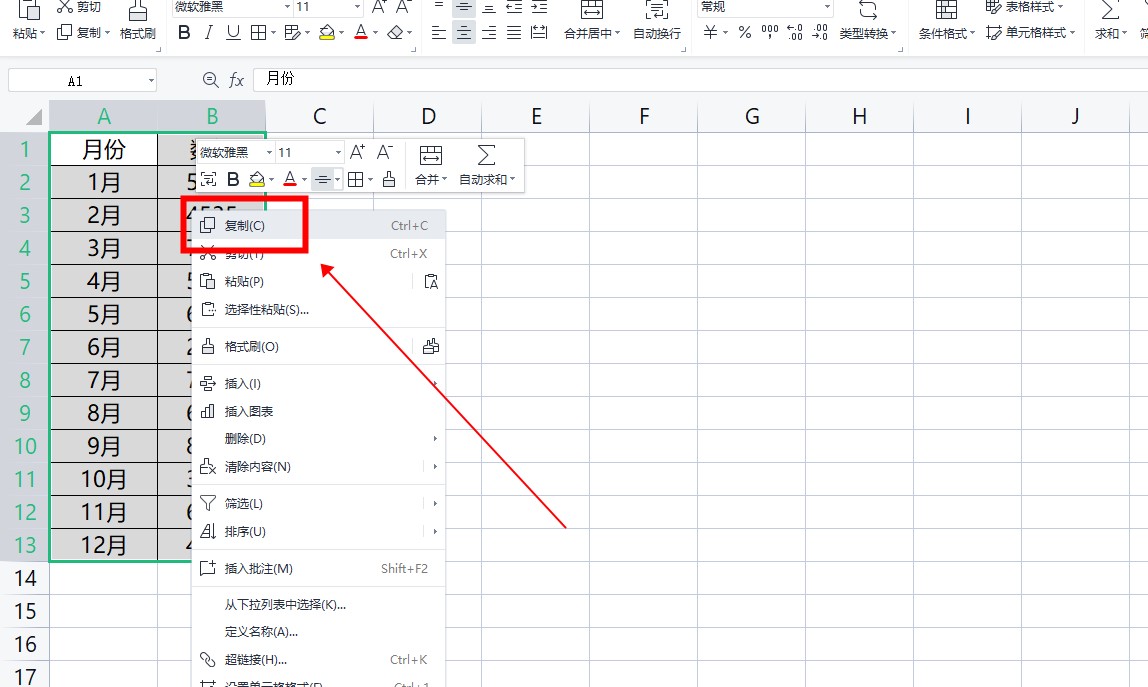The image size is (1148, 687).
Task: Click the Format Painter (格式刷) ribbon icon
Action: 137,20
